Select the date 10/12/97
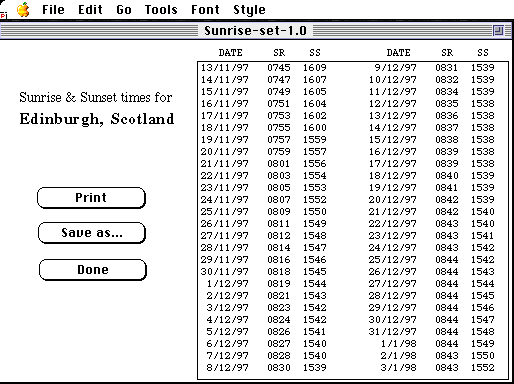 (393, 80)
